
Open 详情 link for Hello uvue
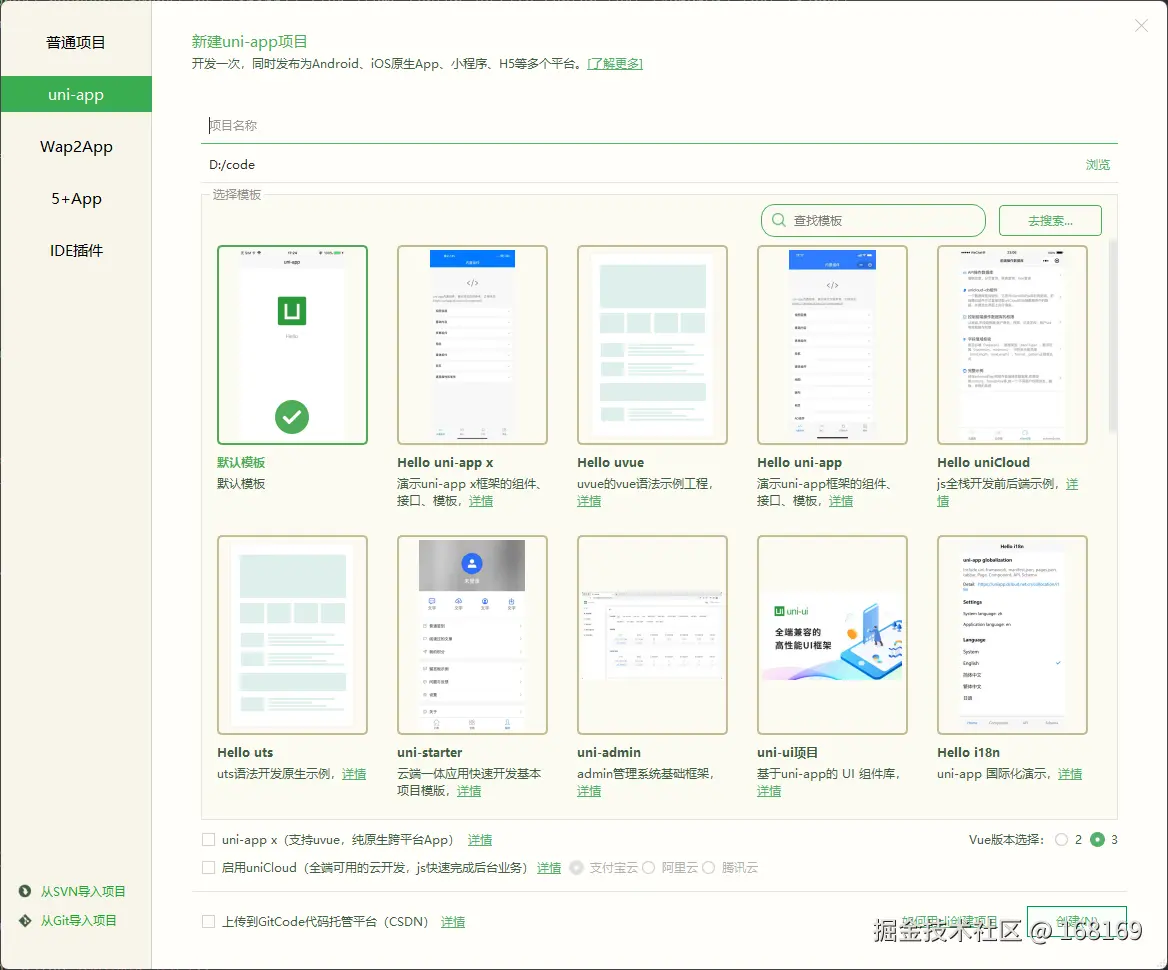click(x=589, y=501)
